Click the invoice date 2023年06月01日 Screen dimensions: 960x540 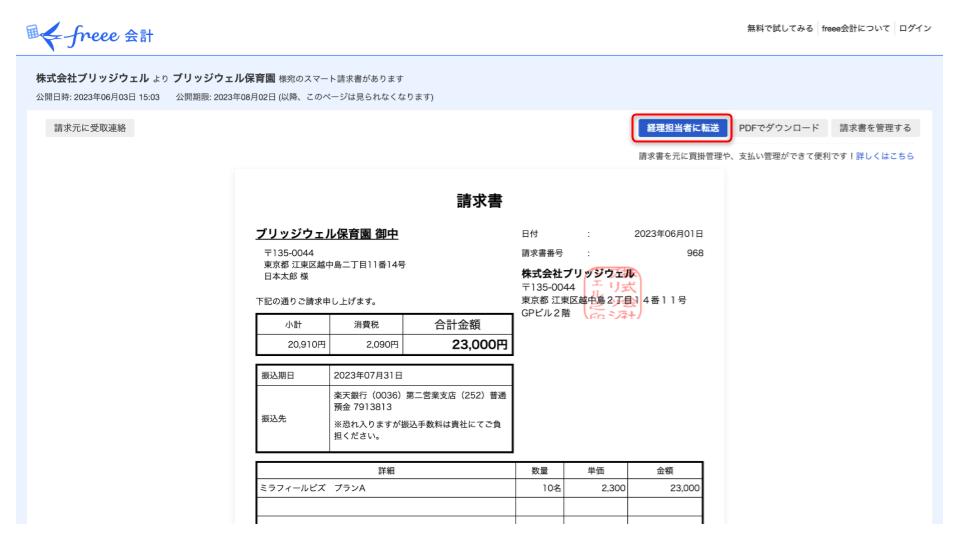(669, 234)
